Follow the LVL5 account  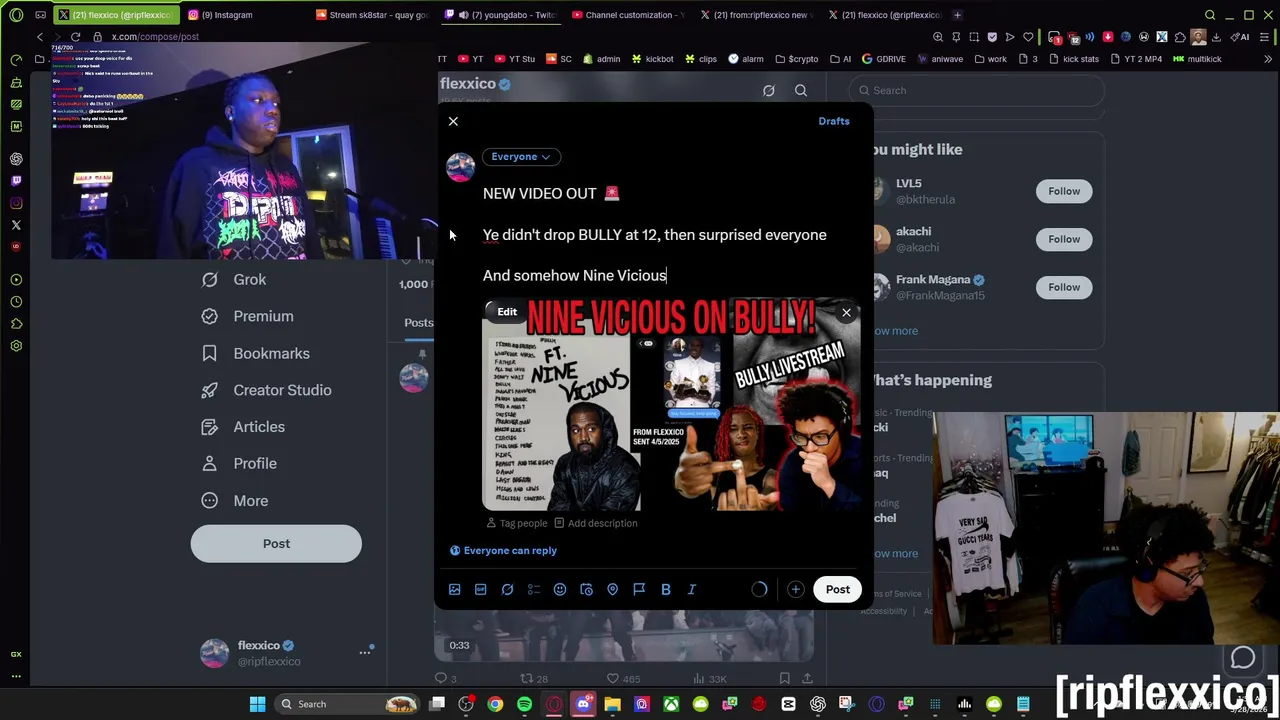pyautogui.click(x=1064, y=191)
